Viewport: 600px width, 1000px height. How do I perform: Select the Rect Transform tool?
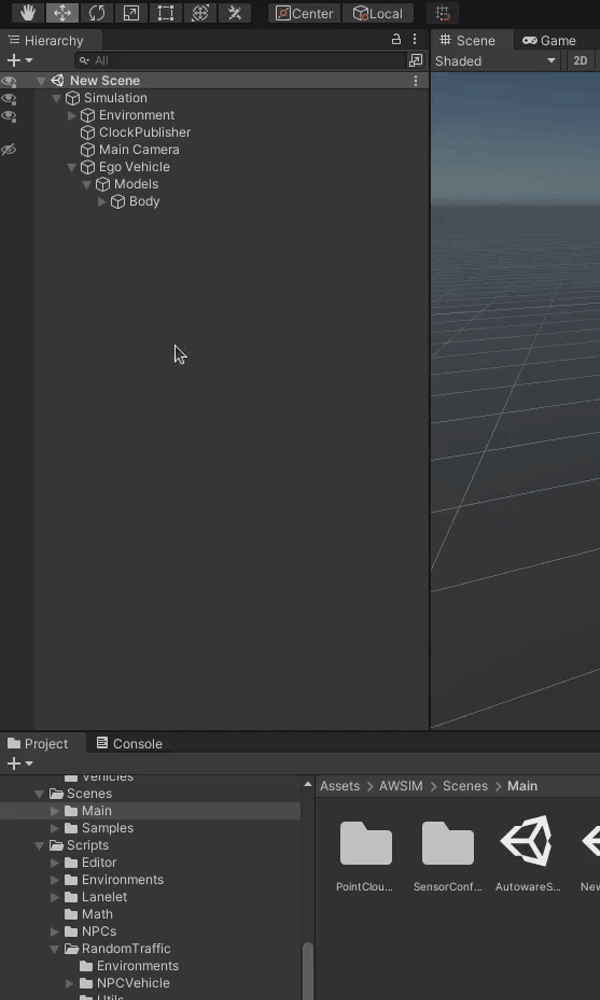coord(166,13)
